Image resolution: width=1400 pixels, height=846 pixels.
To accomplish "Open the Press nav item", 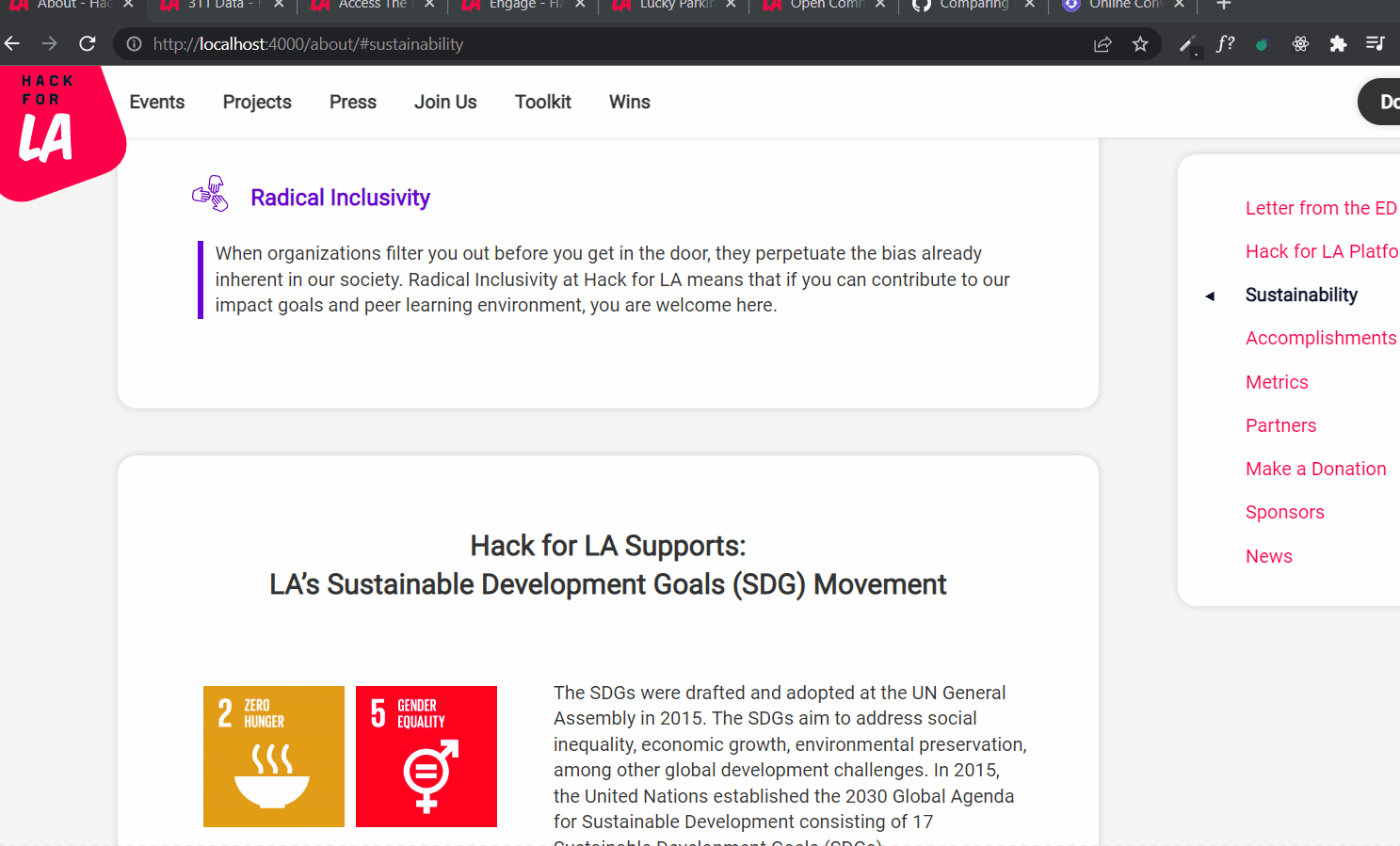I will coord(353,102).
